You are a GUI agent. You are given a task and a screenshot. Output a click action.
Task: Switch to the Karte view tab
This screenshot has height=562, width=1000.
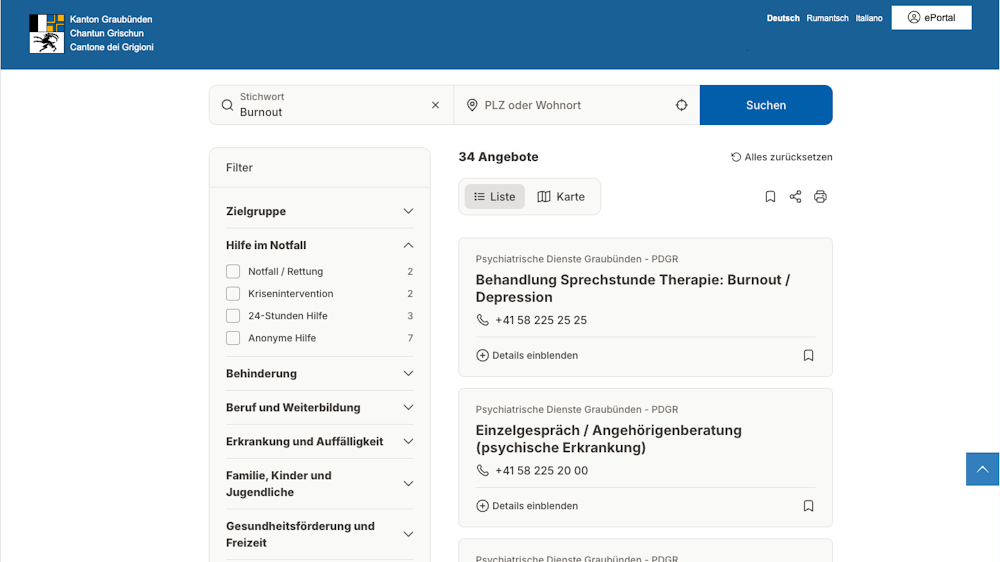click(x=561, y=196)
